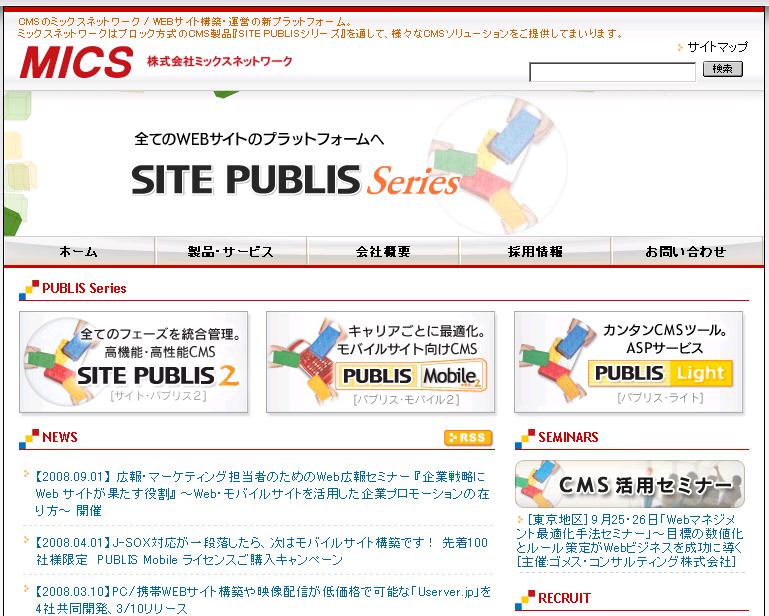Open the PUBLIS Light product banner
The width and height of the screenshot is (769, 616).
coord(628,362)
